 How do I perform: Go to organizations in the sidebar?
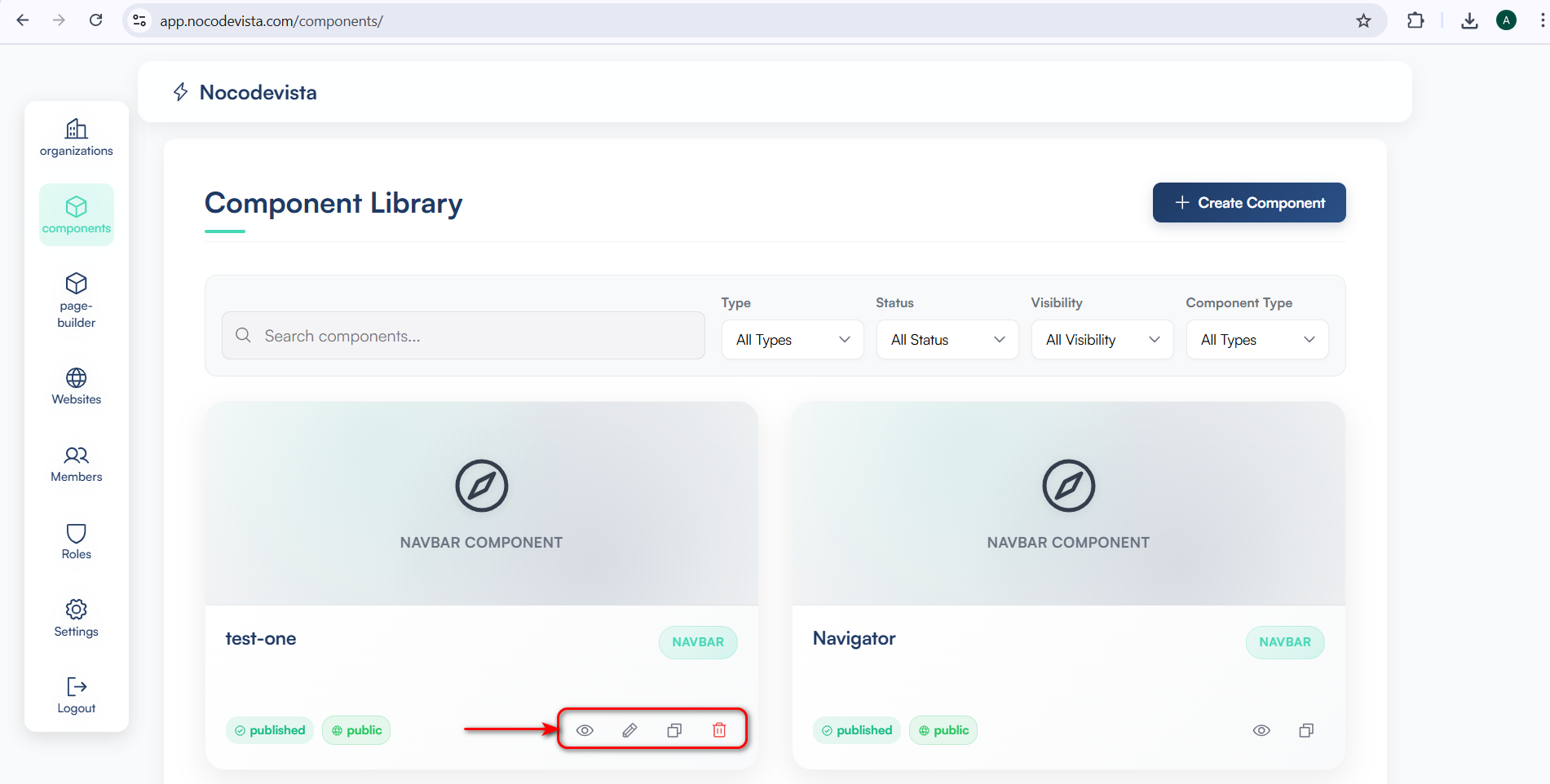click(77, 137)
